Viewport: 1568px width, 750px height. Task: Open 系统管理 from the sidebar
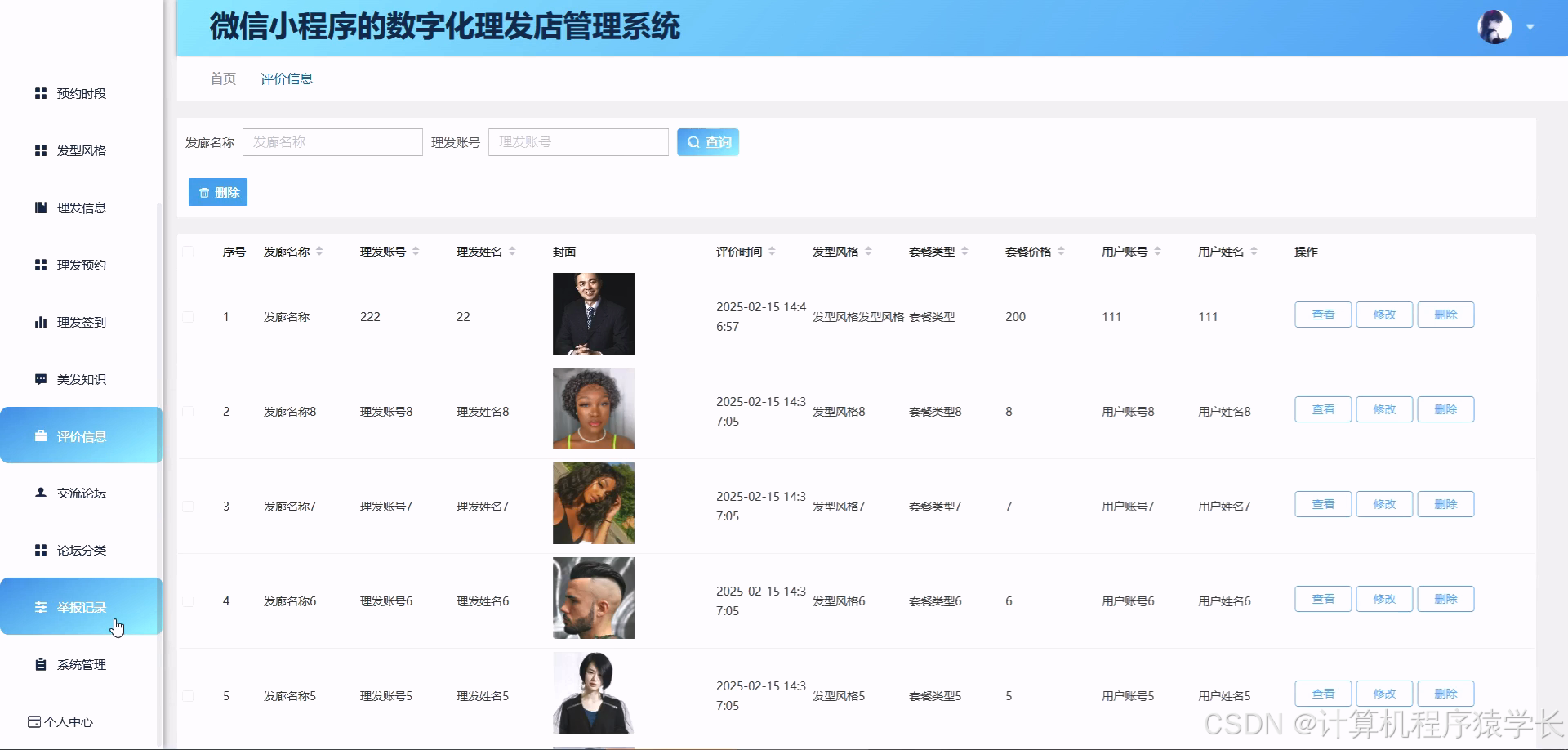pyautogui.click(x=41, y=664)
